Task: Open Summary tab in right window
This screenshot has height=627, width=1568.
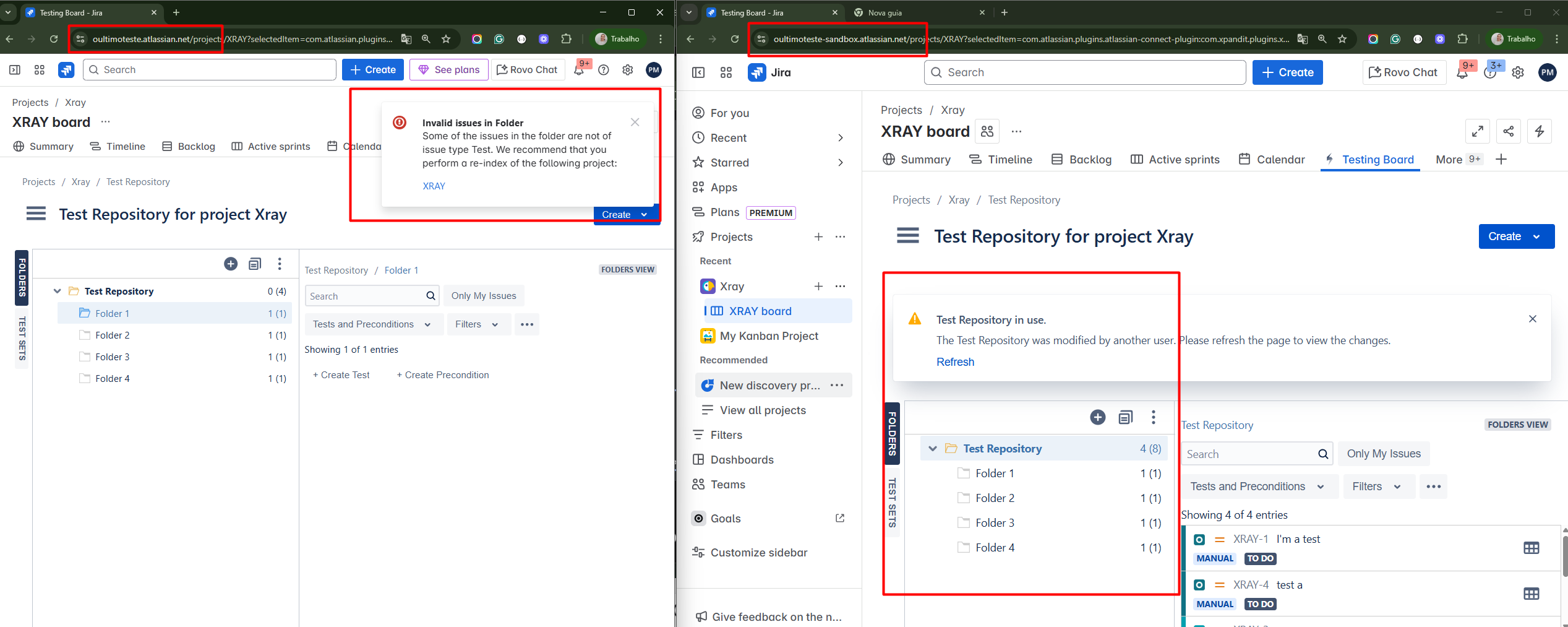Action: click(917, 160)
